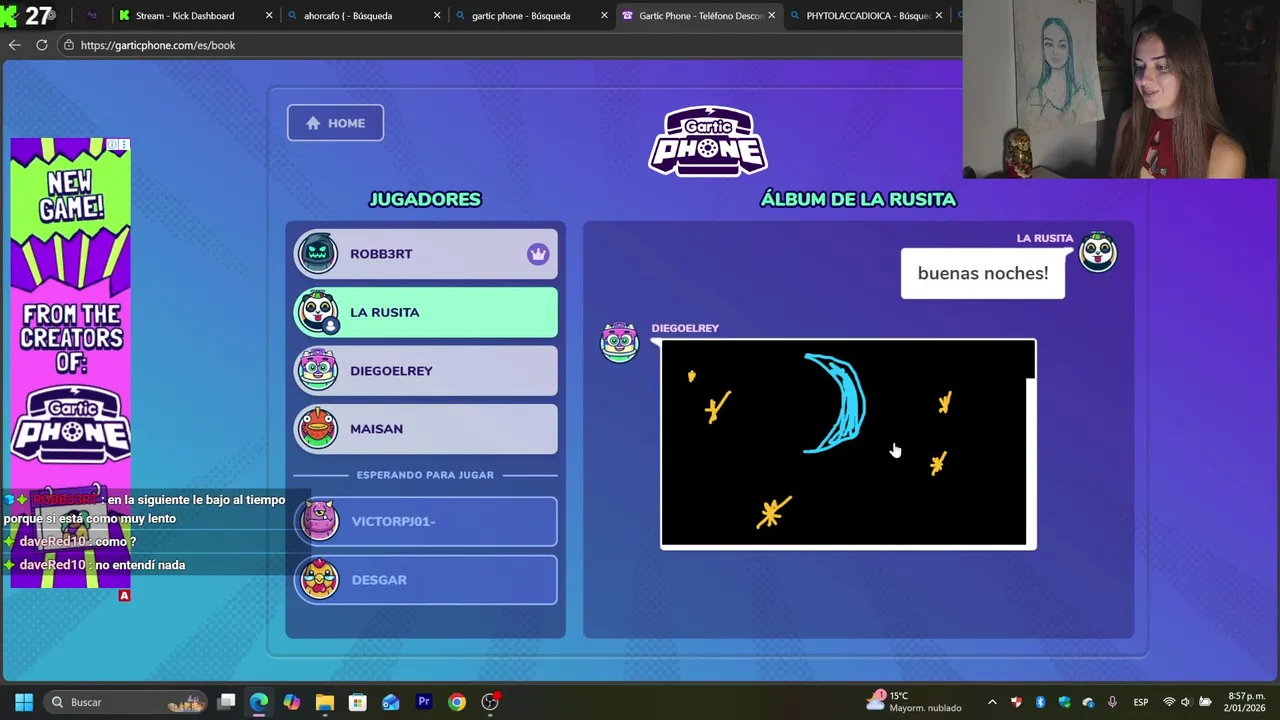Click the Gartic Phone logo
Viewport: 1280px width, 720px height.
click(708, 141)
